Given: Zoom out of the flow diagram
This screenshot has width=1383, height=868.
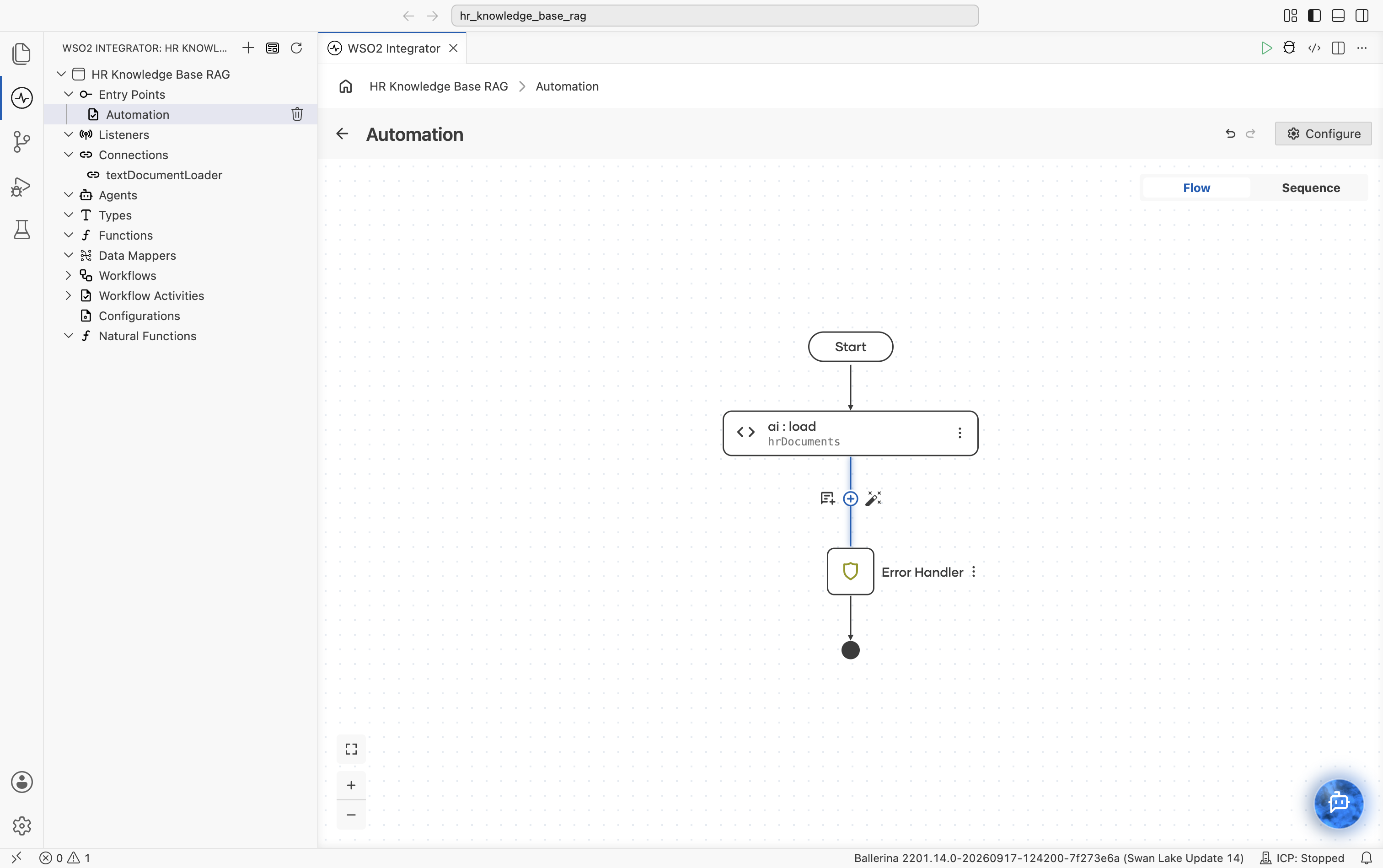Looking at the screenshot, I should coord(351,814).
